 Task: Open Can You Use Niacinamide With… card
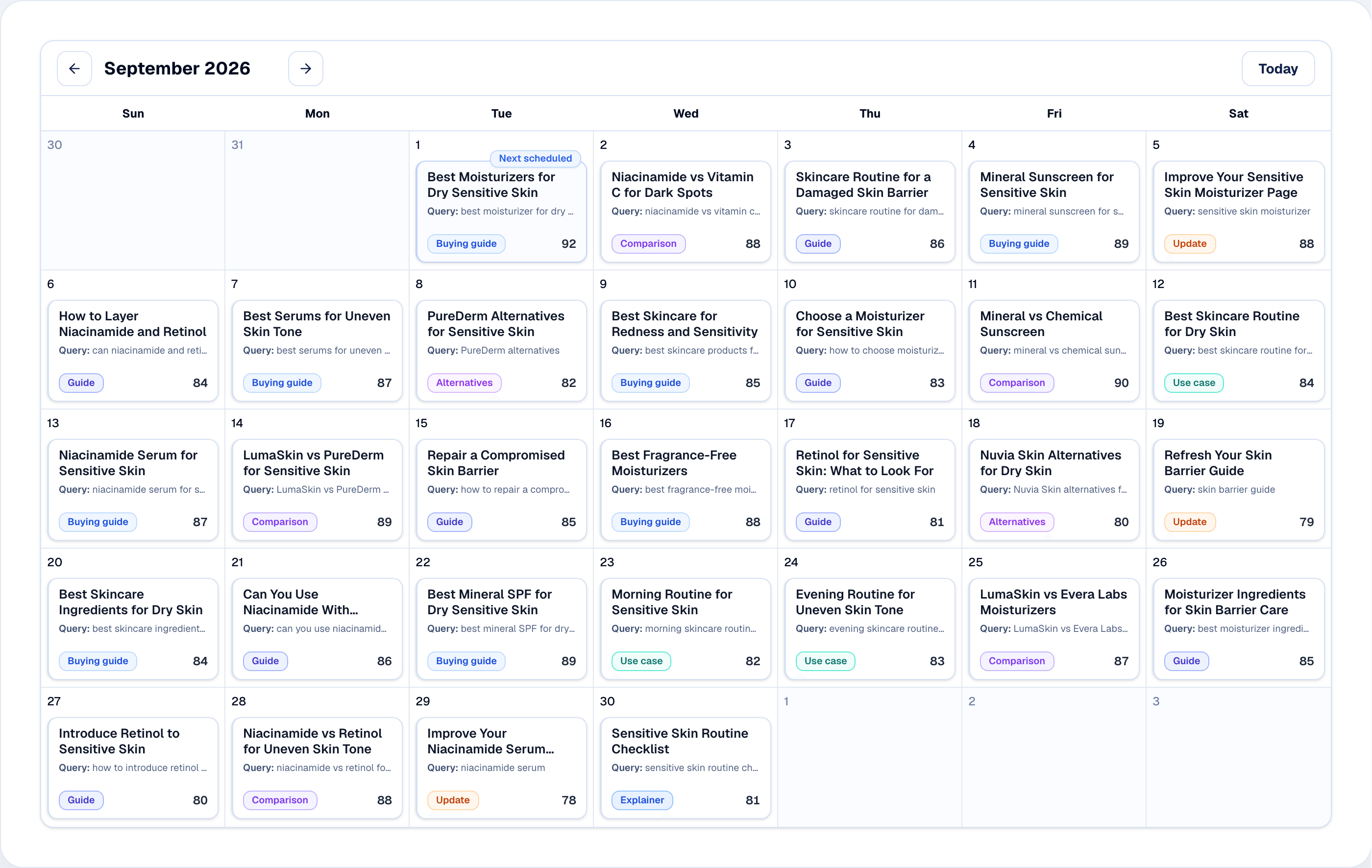317,628
